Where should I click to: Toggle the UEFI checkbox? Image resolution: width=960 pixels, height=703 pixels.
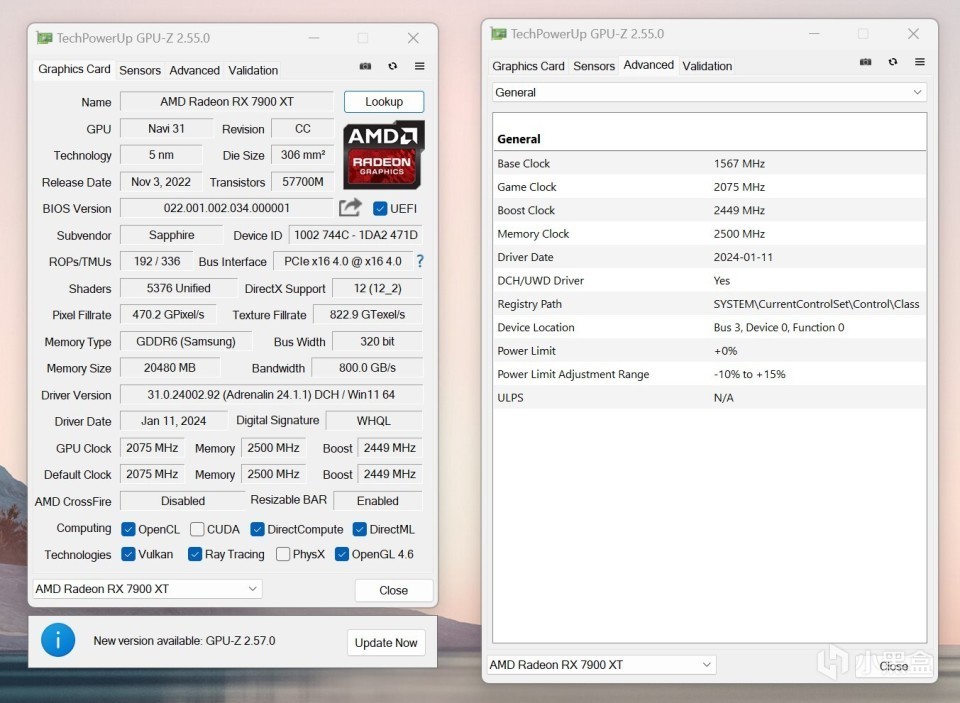(380, 209)
